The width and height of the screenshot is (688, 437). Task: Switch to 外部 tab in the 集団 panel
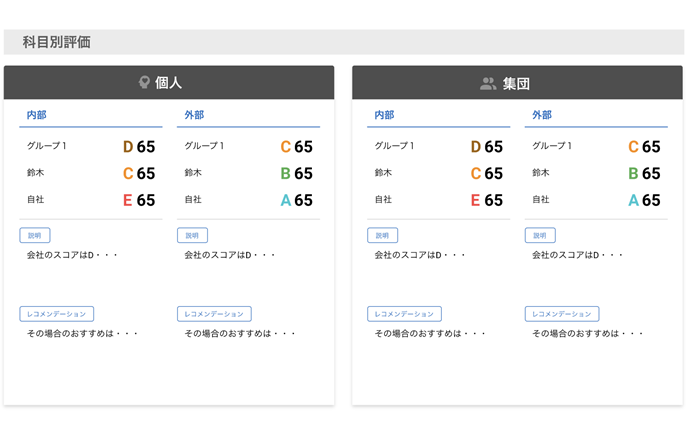click(542, 116)
